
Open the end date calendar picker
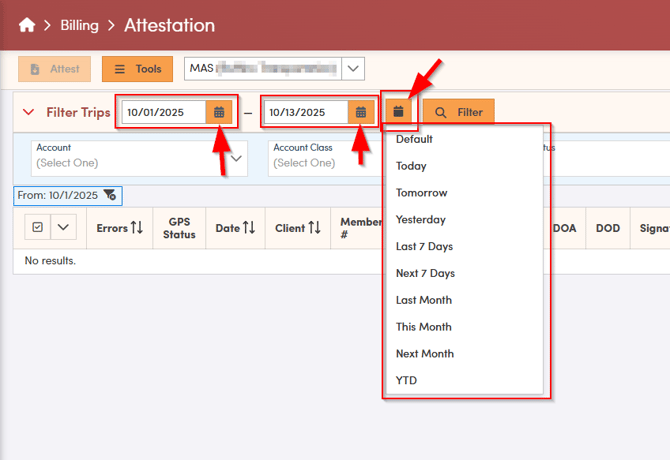(361, 113)
